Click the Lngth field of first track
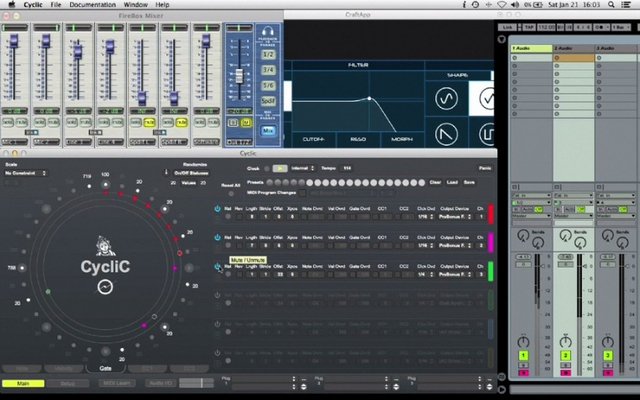This screenshot has width=640, height=400. [x=252, y=217]
